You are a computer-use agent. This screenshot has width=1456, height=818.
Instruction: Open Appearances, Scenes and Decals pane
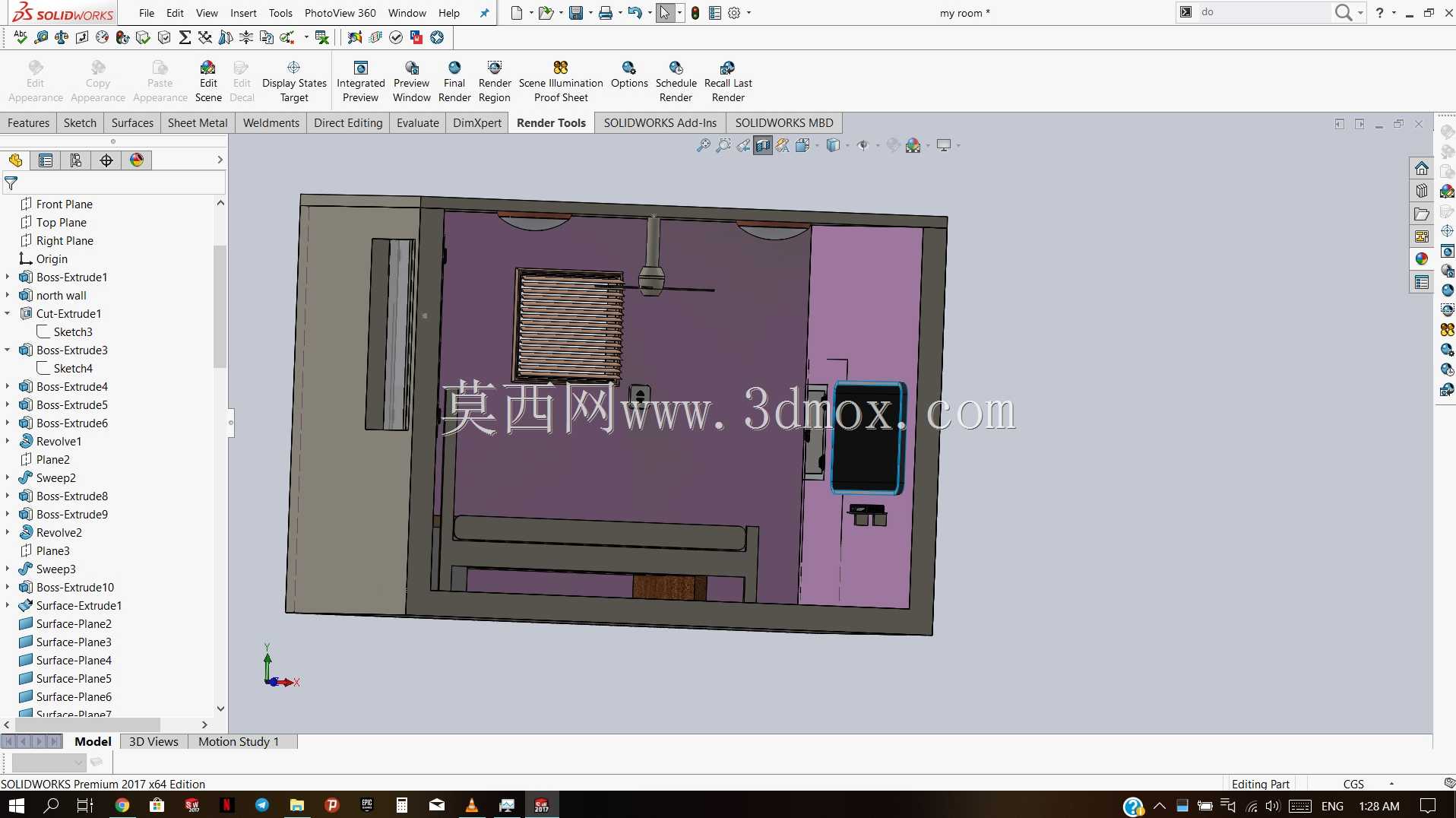point(1422,259)
